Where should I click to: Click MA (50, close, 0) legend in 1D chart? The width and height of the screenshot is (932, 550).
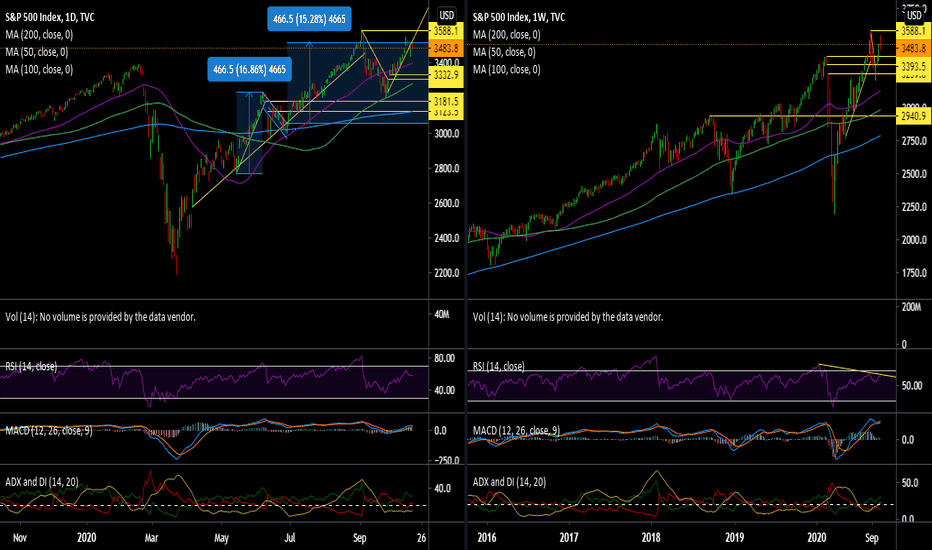(37, 52)
